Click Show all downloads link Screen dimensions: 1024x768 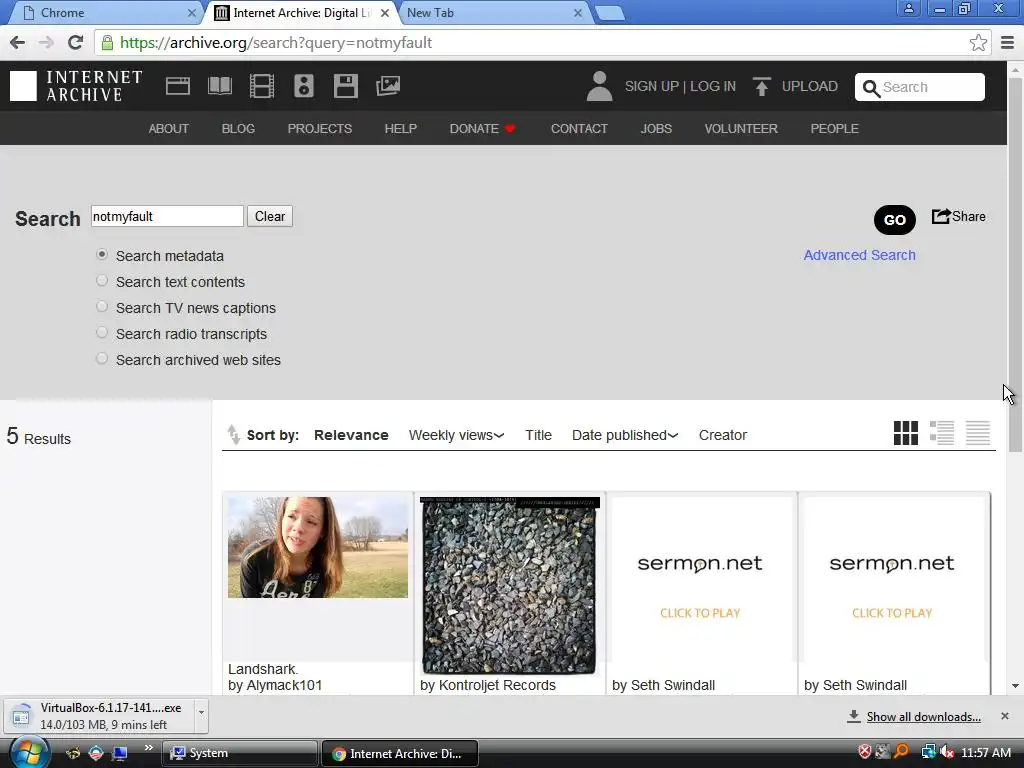923,717
